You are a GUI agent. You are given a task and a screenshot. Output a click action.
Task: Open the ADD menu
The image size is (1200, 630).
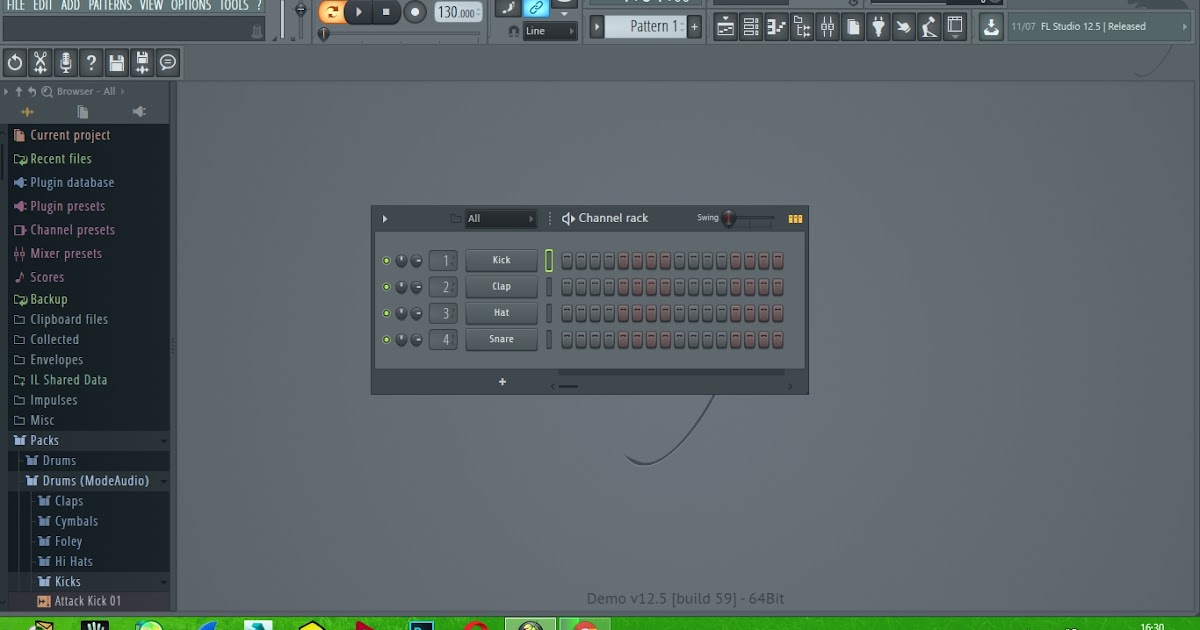70,6
